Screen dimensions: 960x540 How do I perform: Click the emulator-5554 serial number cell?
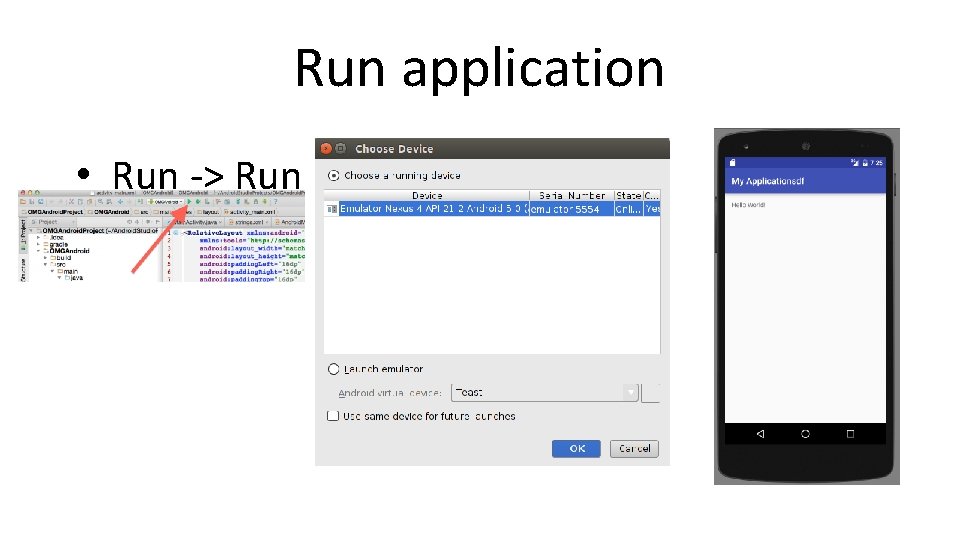click(x=572, y=209)
